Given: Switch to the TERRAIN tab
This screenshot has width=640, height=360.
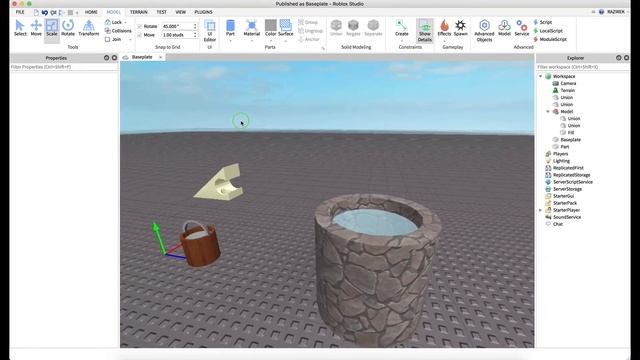Looking at the screenshot, I should coord(139,12).
